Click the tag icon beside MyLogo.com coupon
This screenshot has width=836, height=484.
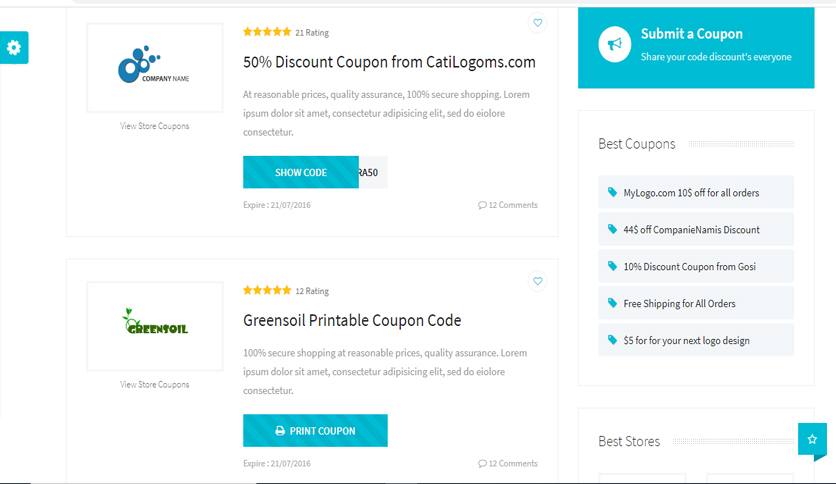coord(612,192)
